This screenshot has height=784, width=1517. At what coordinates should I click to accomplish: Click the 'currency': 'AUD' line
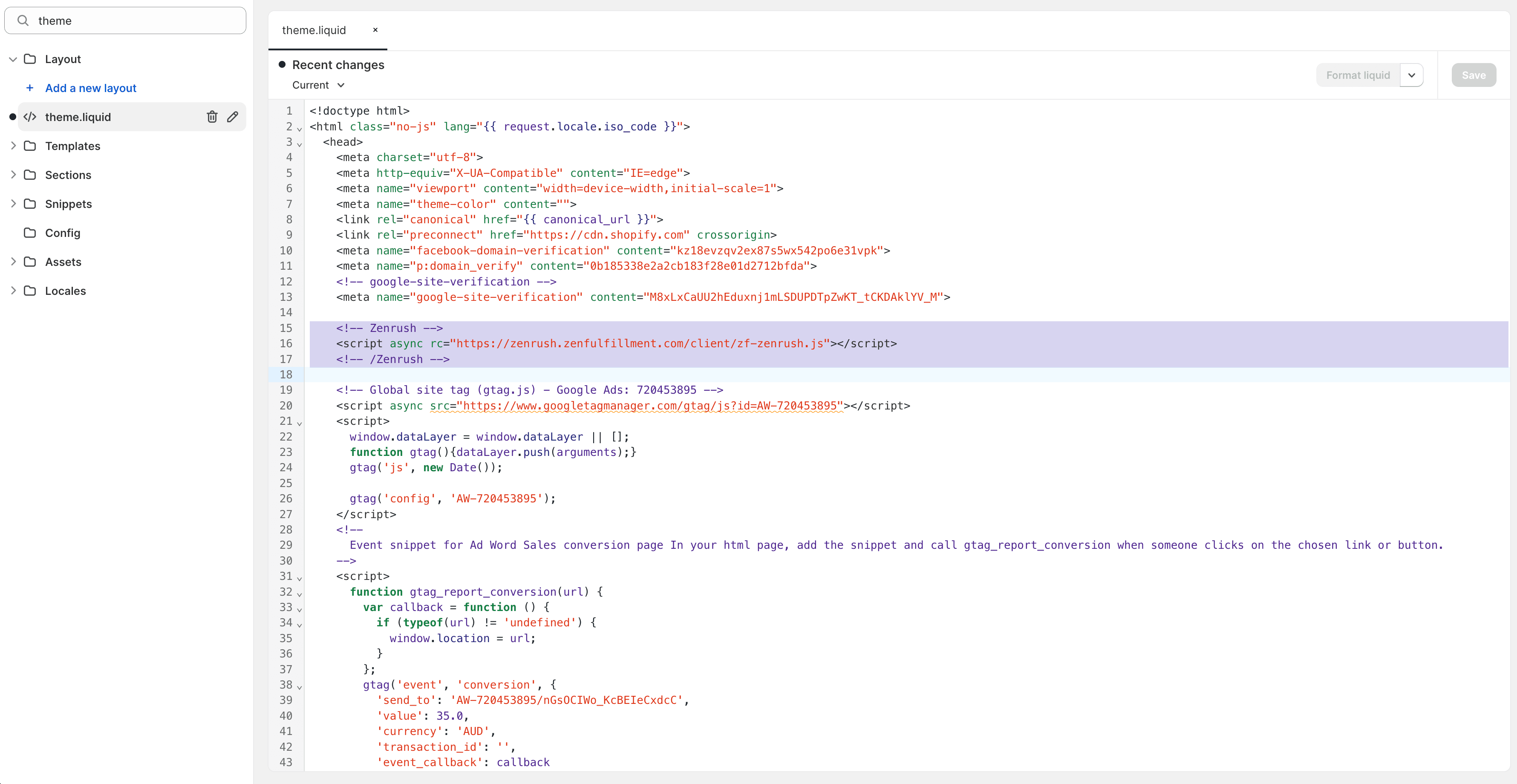(x=436, y=731)
